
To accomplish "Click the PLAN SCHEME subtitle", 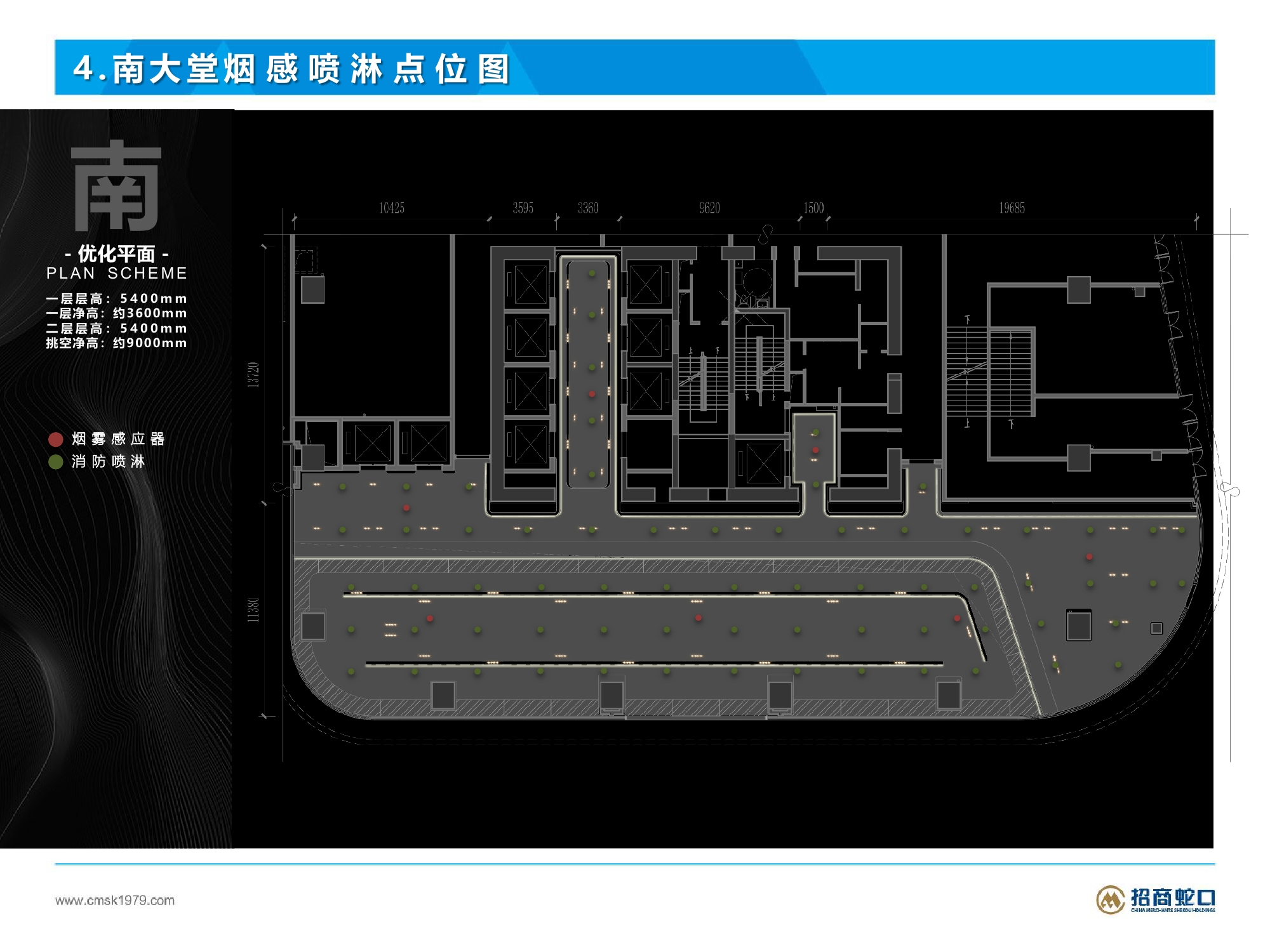I will 117,274.
